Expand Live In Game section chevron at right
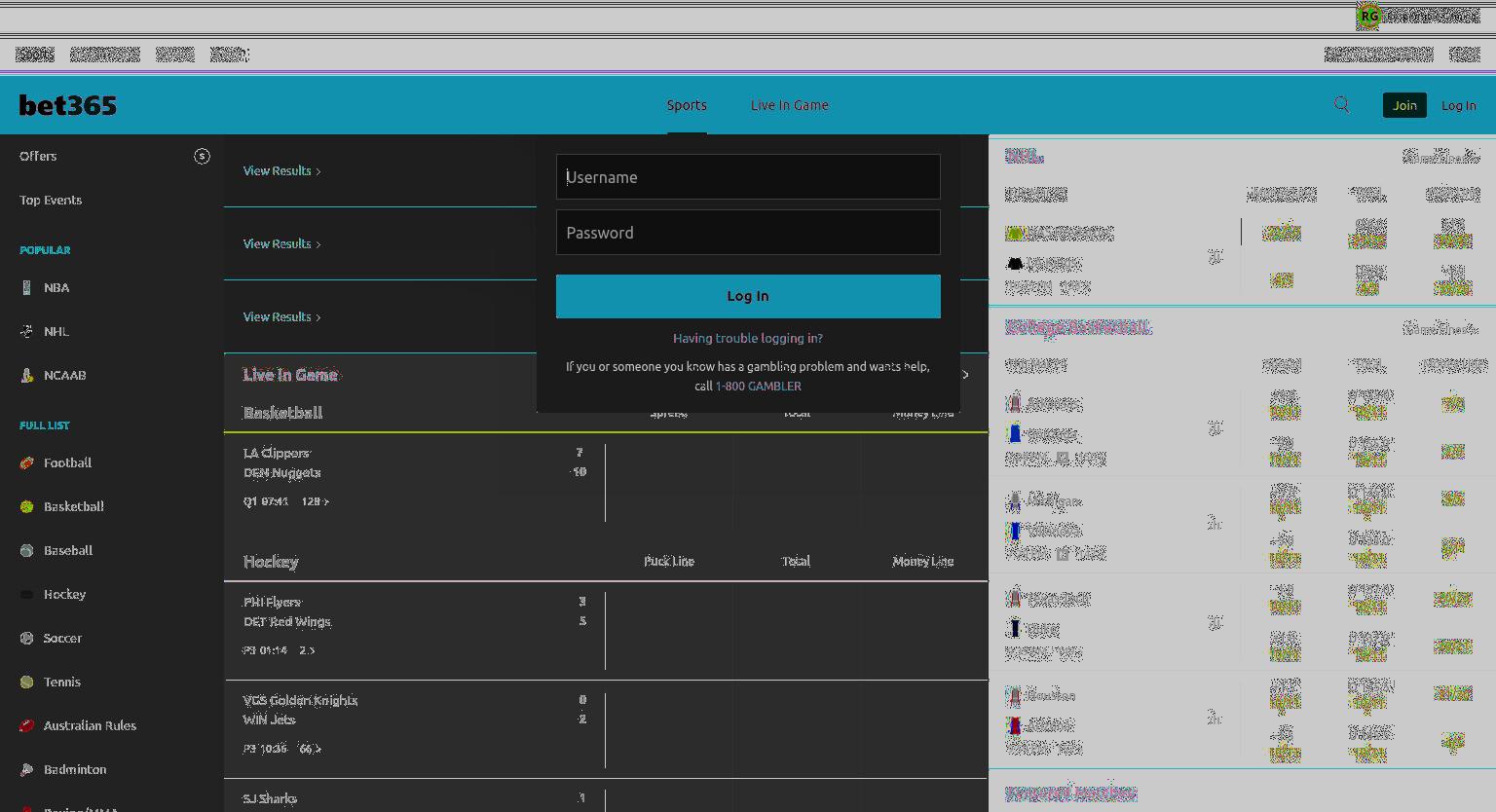This screenshot has width=1496, height=812. 965,375
